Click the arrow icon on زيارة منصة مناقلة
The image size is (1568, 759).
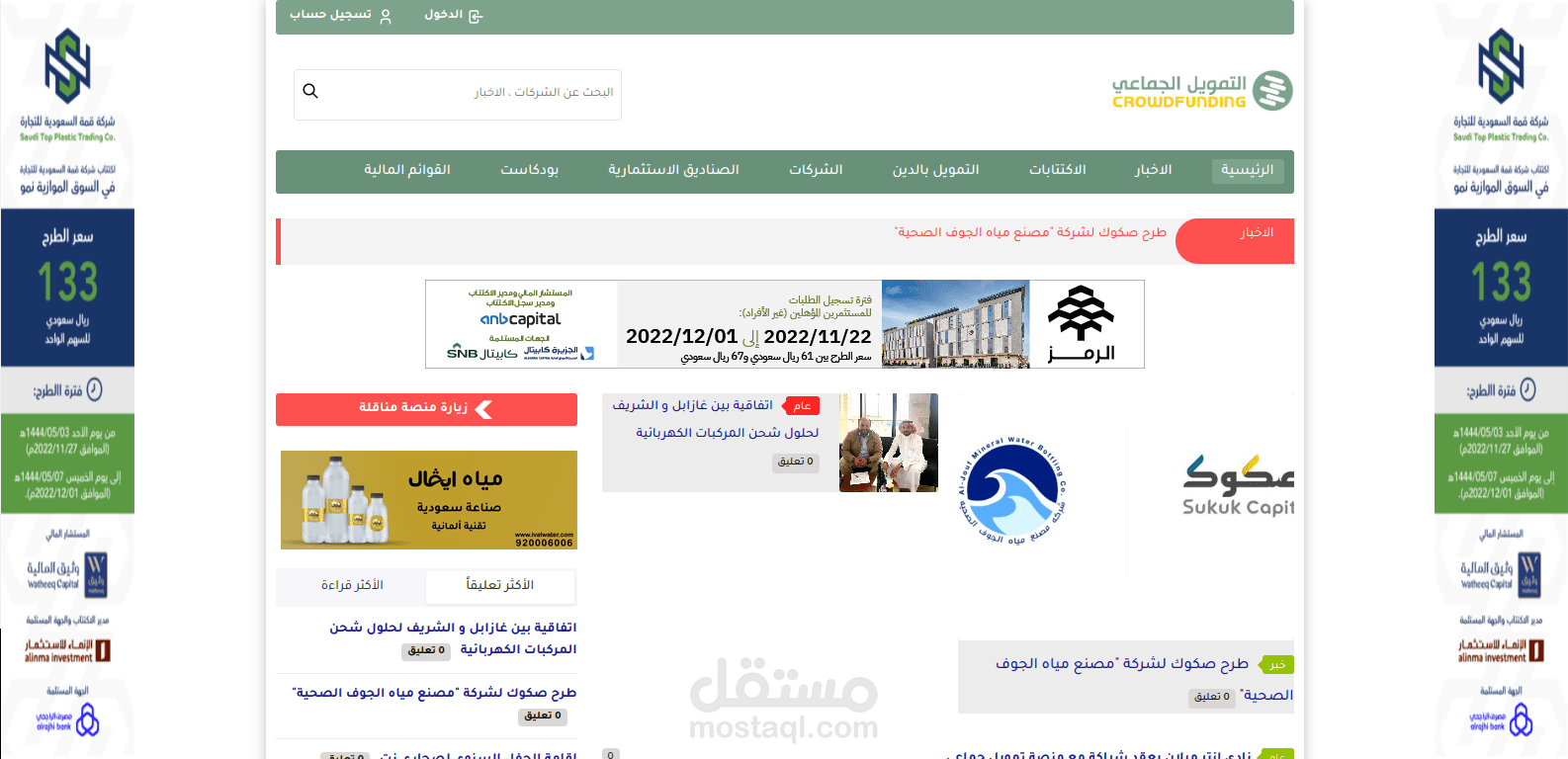pyautogui.click(x=483, y=409)
